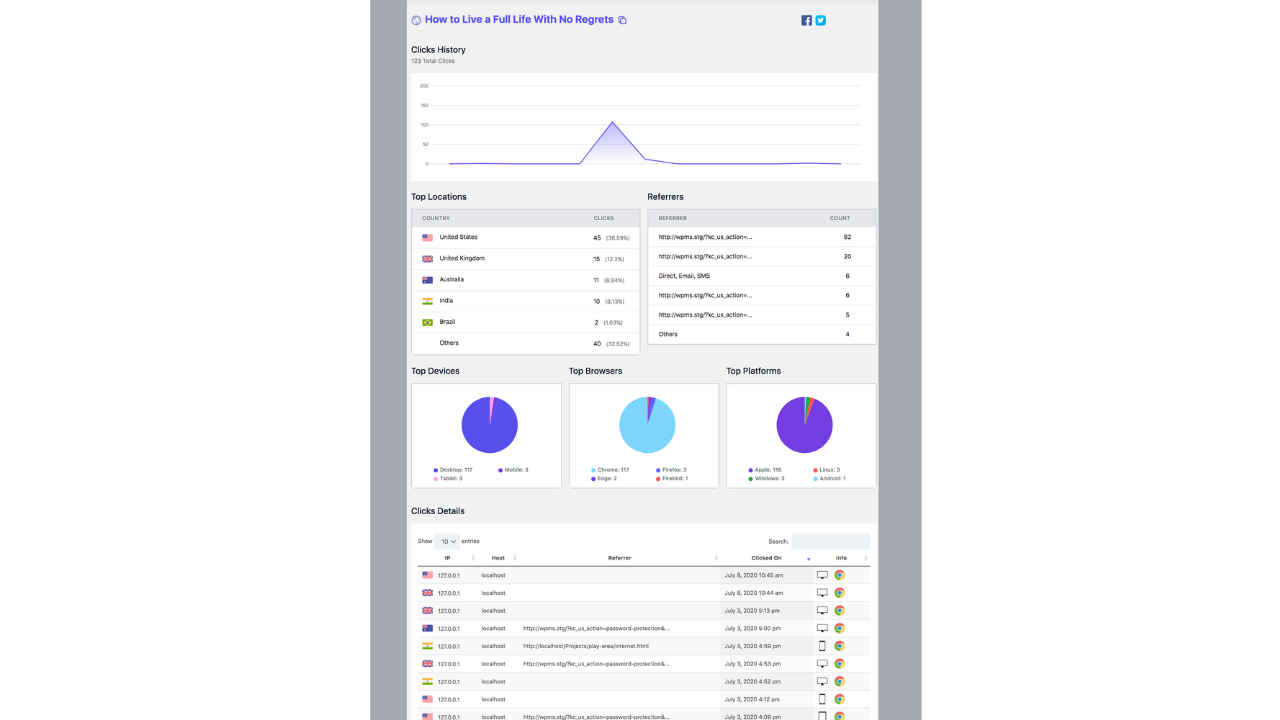
Task: Click 'Others' in the Referrers table
Action: click(x=668, y=334)
